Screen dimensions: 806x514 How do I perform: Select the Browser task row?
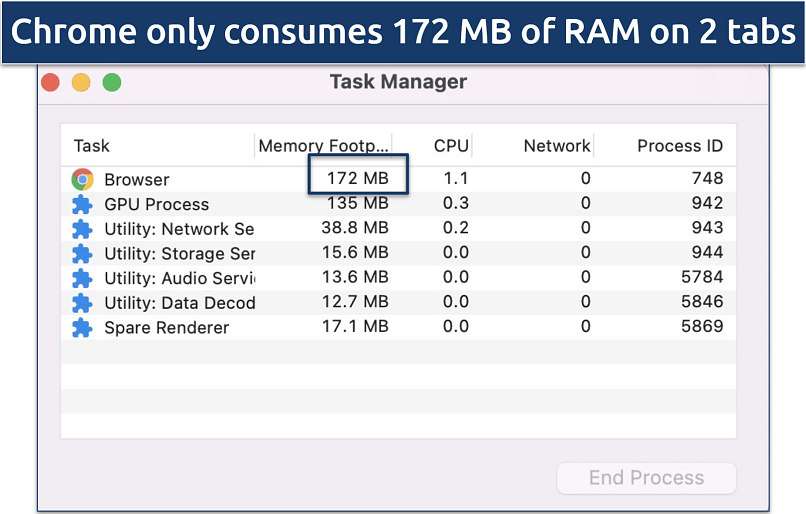[398, 179]
